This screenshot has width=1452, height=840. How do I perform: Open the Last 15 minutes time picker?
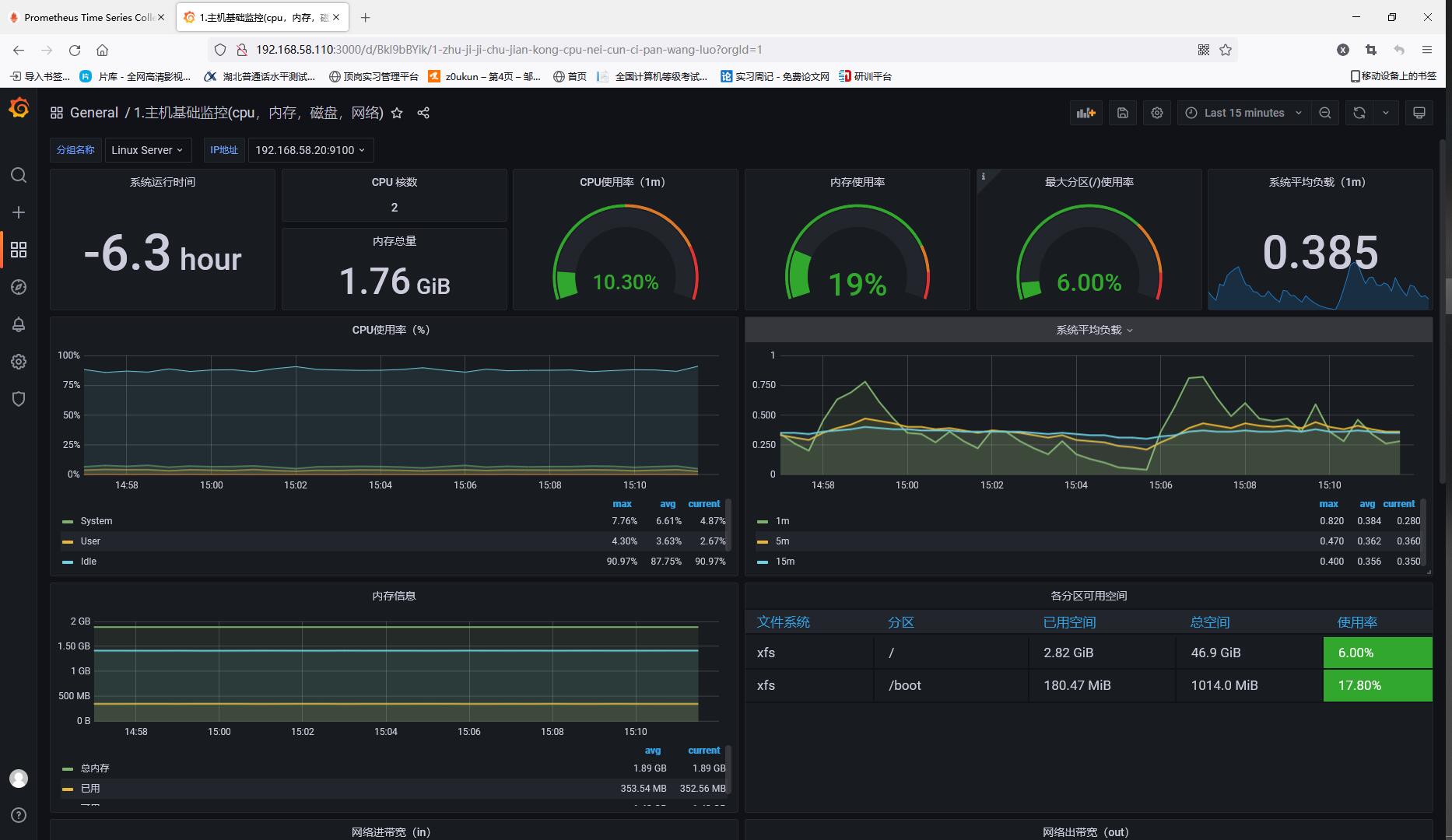point(1243,113)
